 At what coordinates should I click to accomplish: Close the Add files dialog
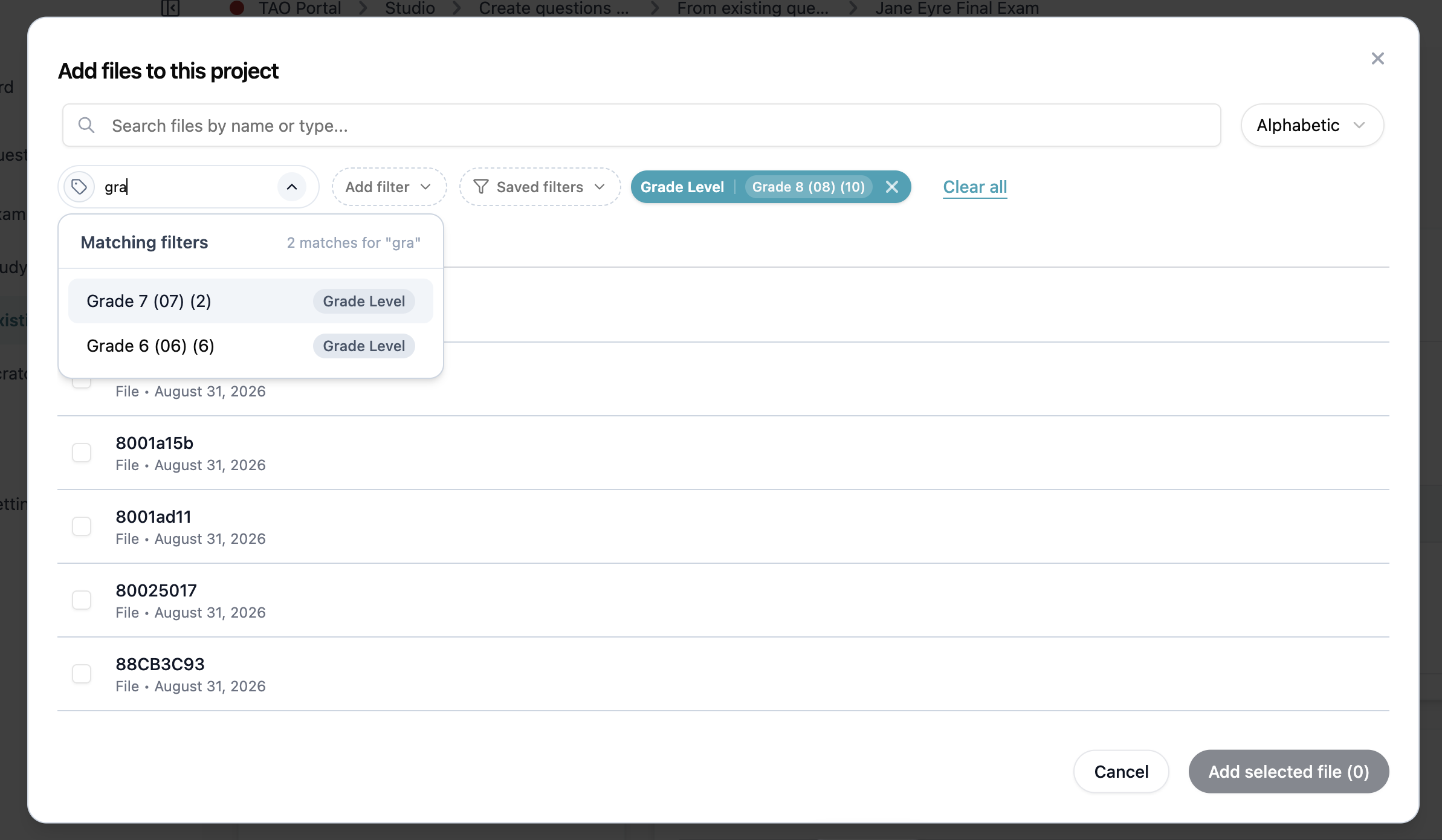click(x=1377, y=59)
